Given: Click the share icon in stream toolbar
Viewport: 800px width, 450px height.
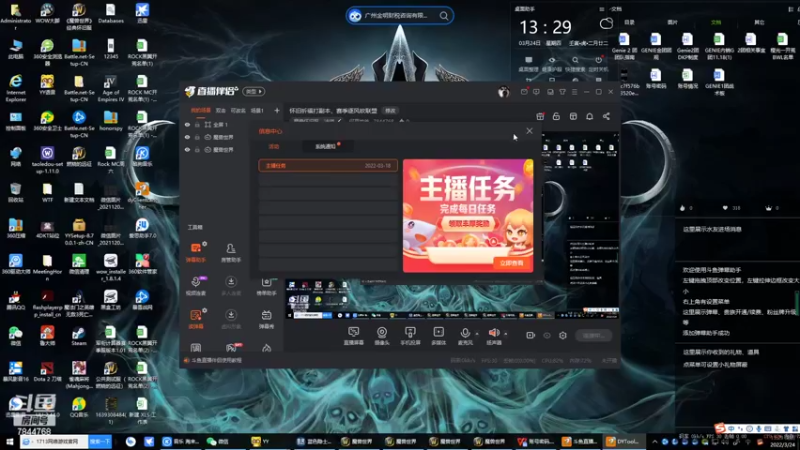Looking at the screenshot, I should pyautogui.click(x=606, y=116).
